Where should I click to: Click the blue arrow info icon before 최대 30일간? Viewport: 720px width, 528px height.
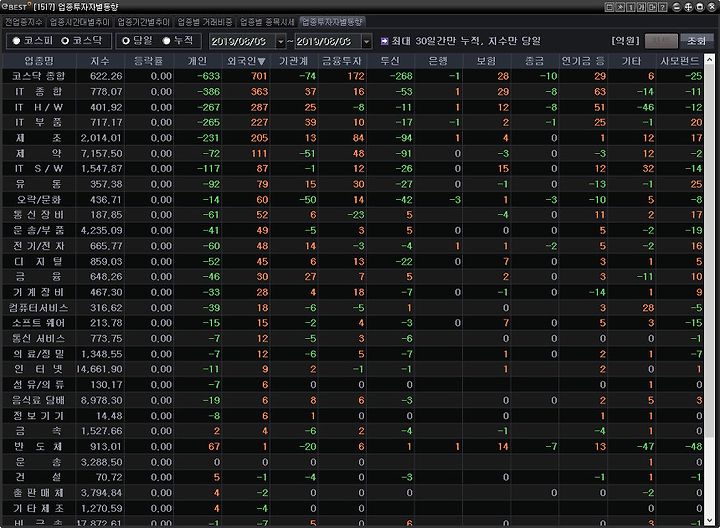tap(384, 41)
